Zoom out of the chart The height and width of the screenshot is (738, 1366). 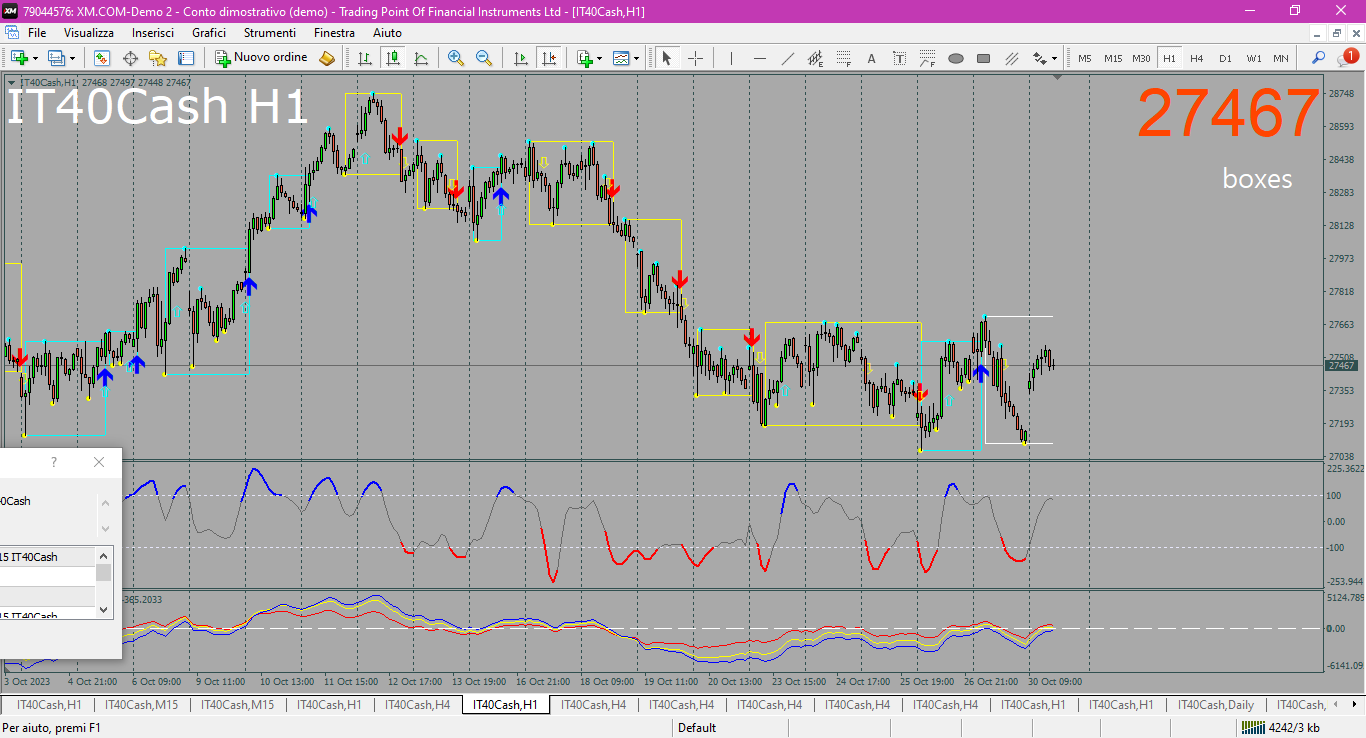484,58
